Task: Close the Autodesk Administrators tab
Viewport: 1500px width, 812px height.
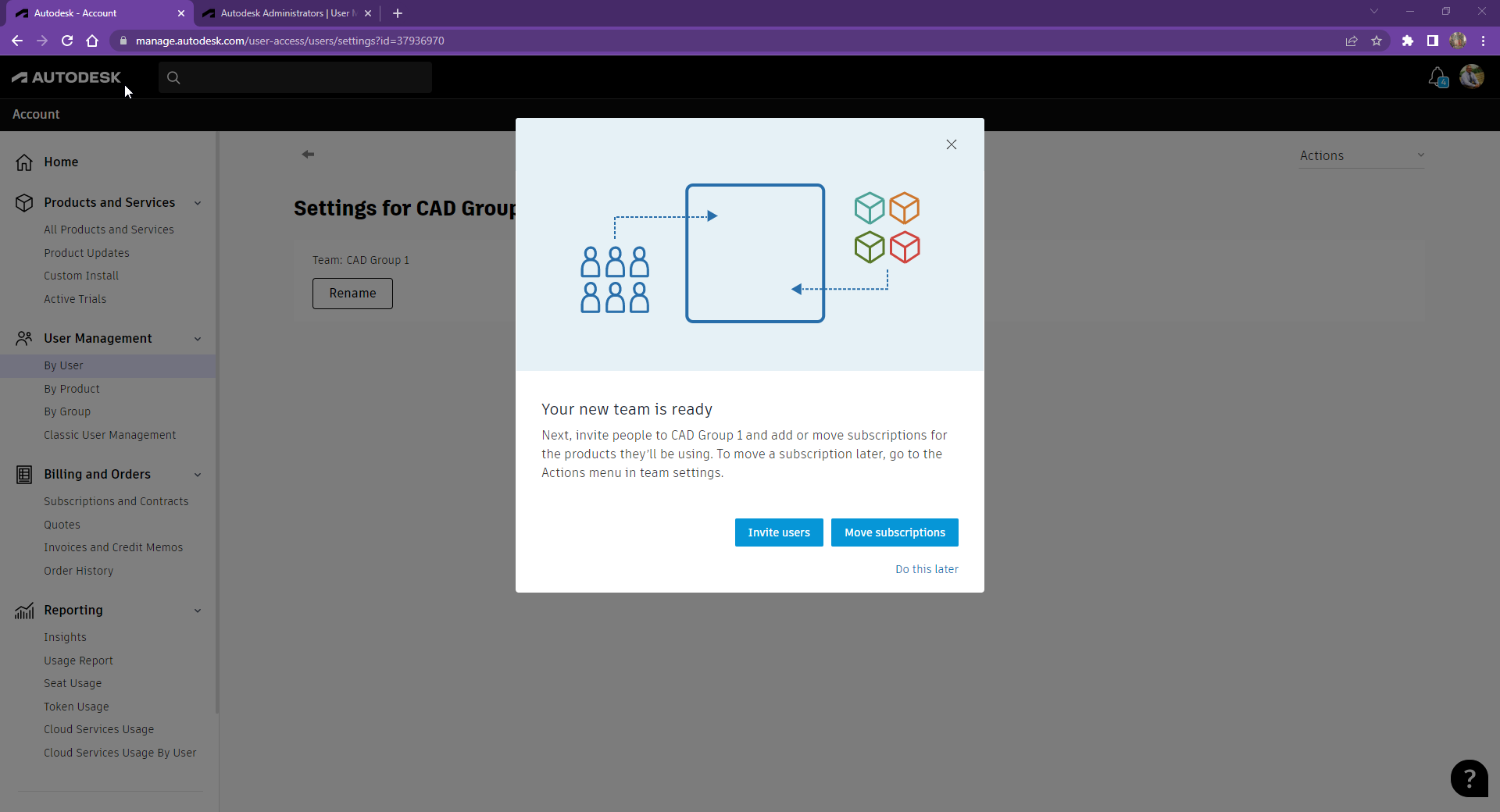Action: pyautogui.click(x=368, y=13)
